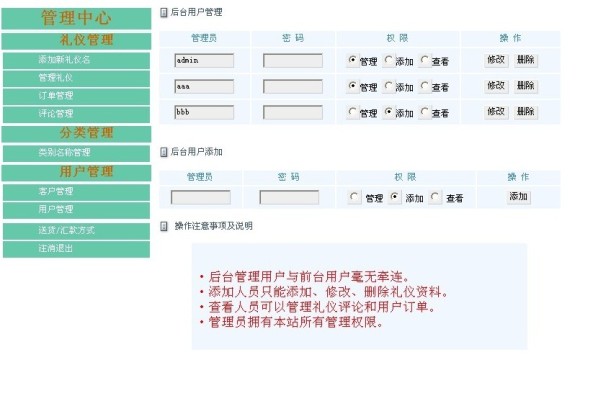Viewport: 598px width, 406px height.
Task: Click the icon beside 后台用户添加 heading
Action: 164,152
